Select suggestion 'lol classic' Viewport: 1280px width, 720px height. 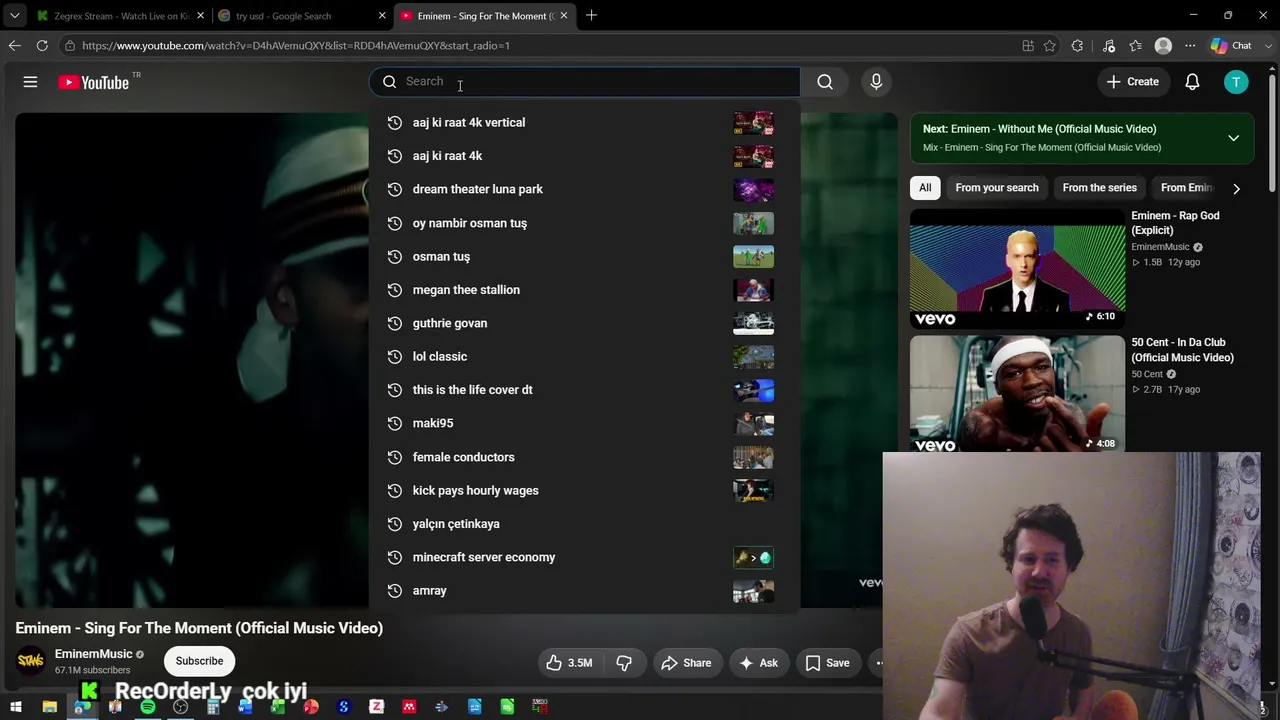[584, 356]
